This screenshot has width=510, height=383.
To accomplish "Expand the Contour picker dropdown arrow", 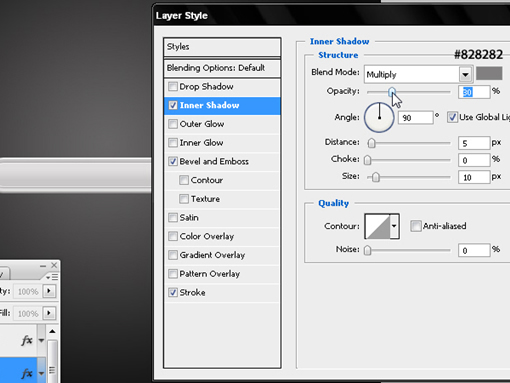I will (x=394, y=226).
